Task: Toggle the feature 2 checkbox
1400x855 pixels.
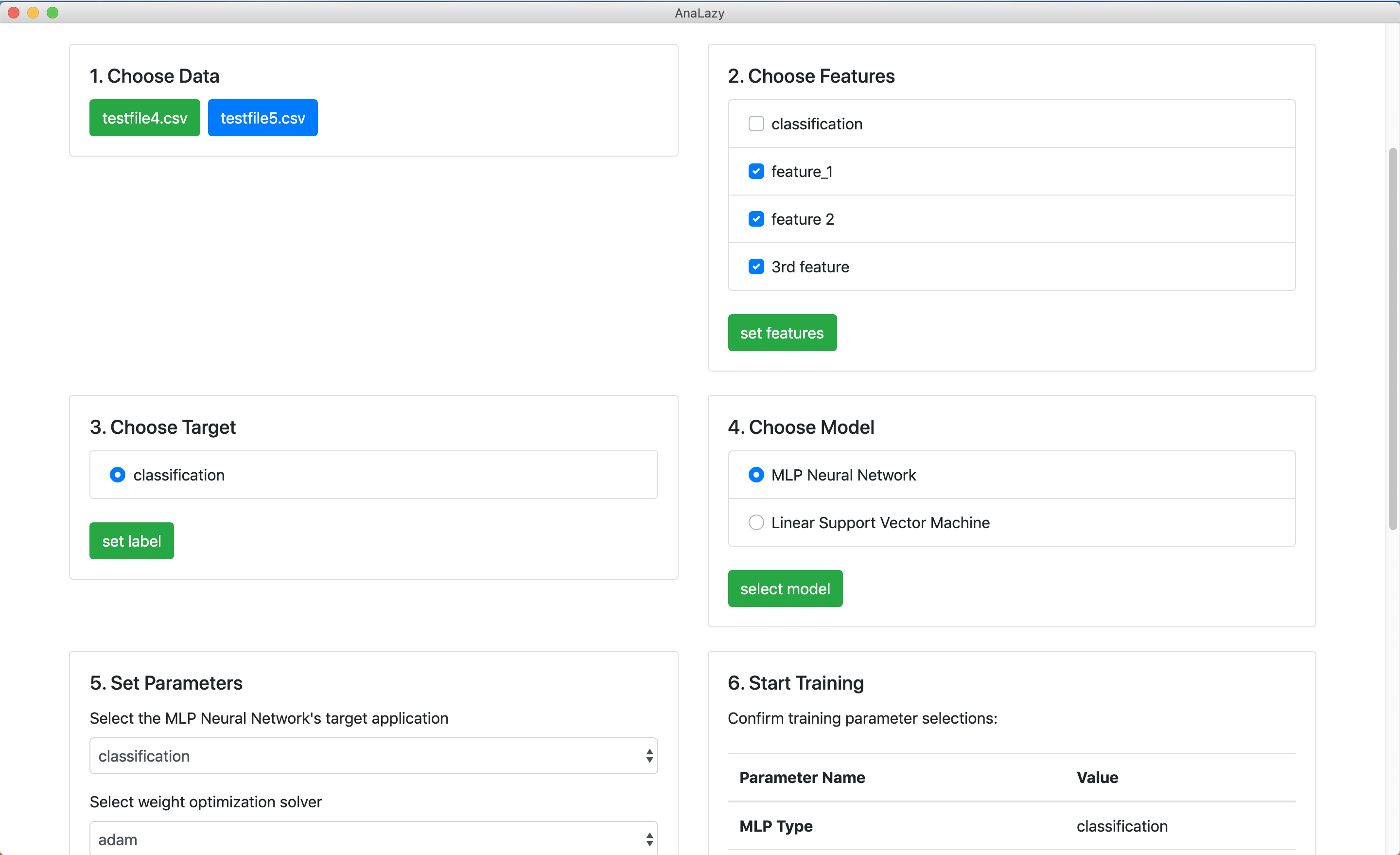Action: pyautogui.click(x=756, y=219)
